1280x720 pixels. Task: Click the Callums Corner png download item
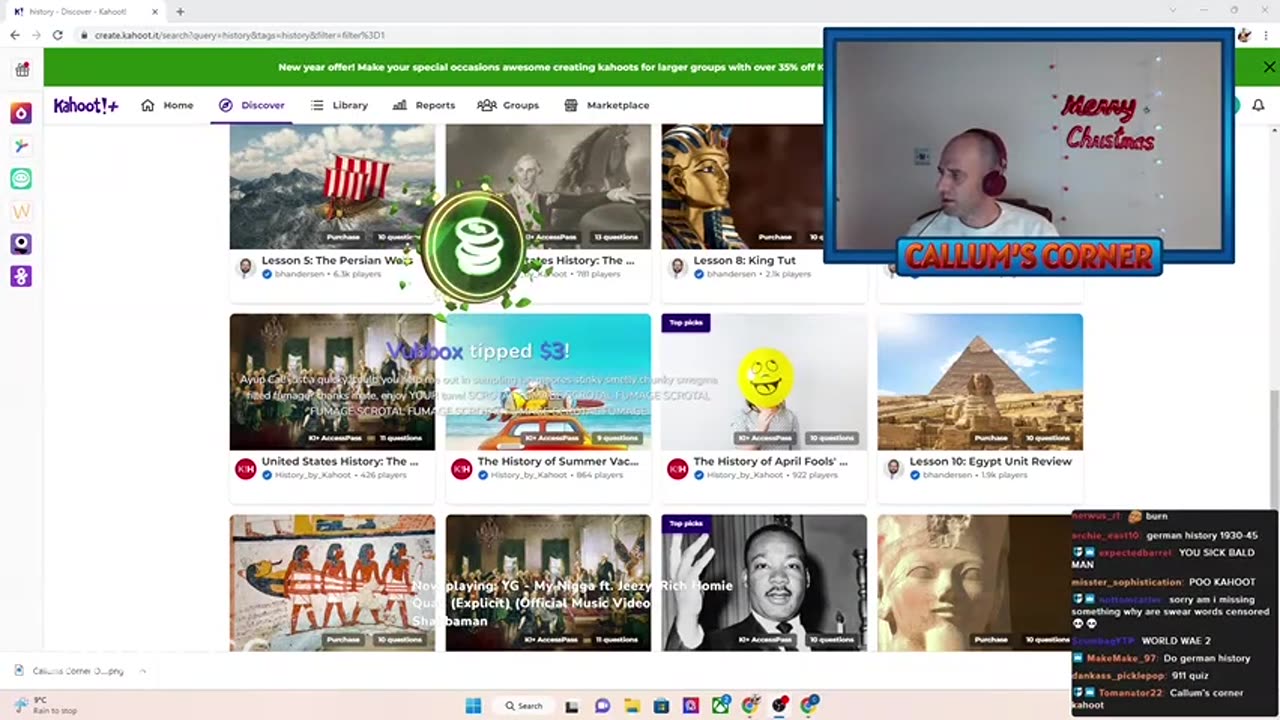coord(77,671)
